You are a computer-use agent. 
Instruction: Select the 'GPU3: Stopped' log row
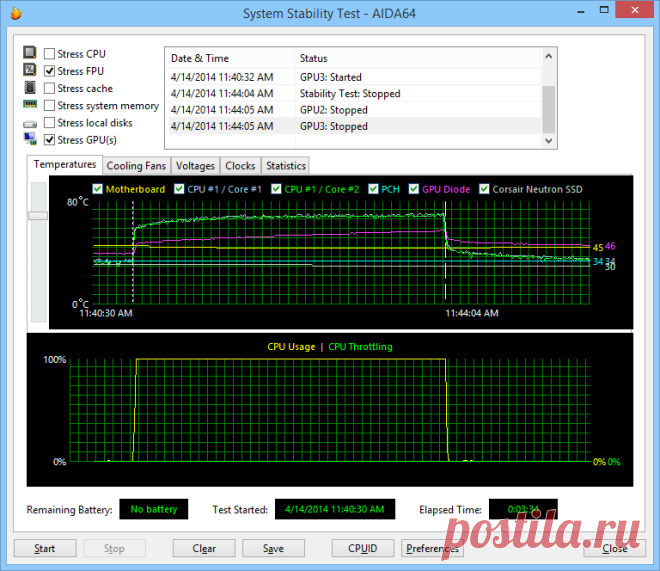pyautogui.click(x=354, y=126)
